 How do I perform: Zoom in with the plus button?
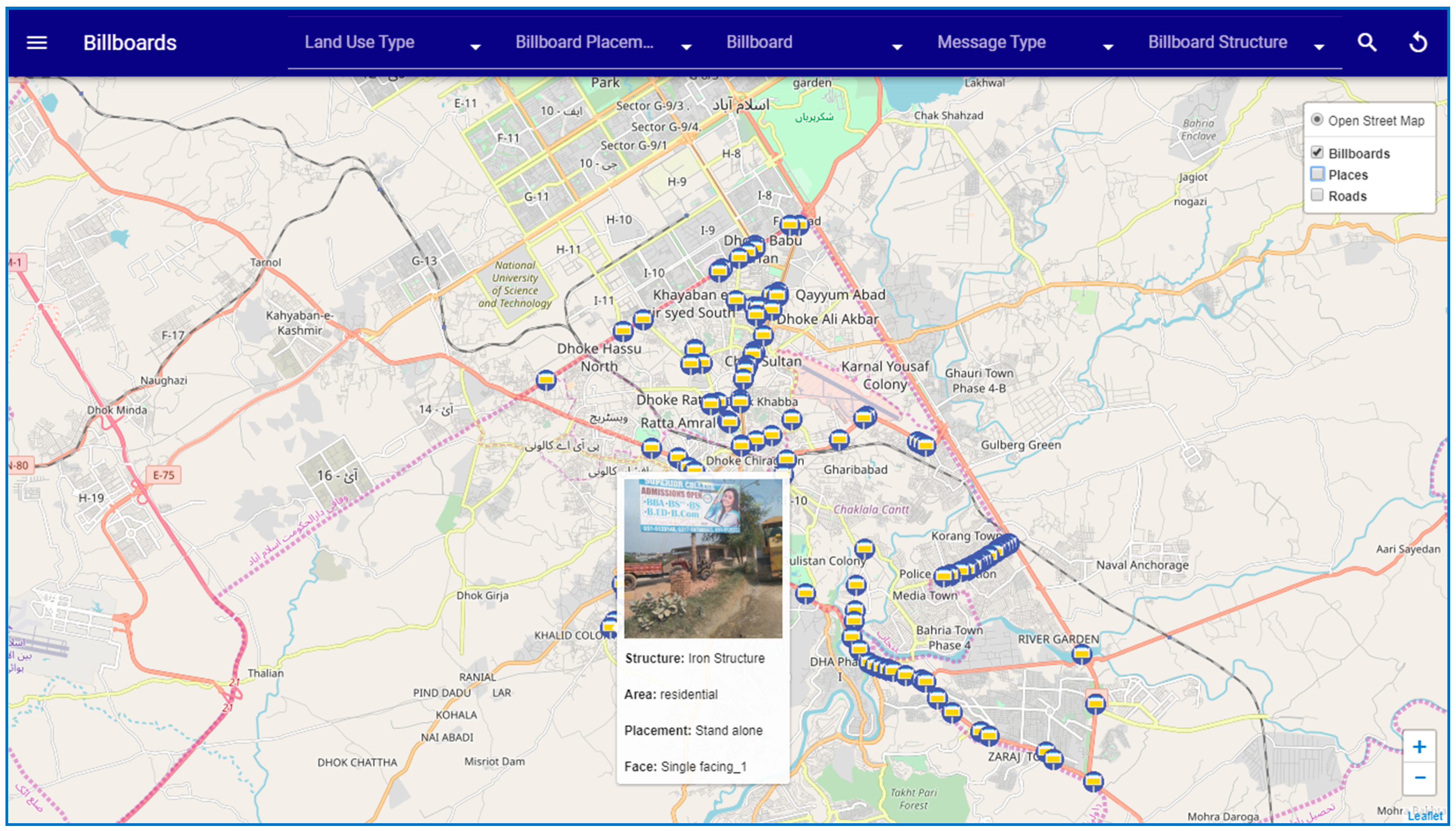[x=1419, y=747]
